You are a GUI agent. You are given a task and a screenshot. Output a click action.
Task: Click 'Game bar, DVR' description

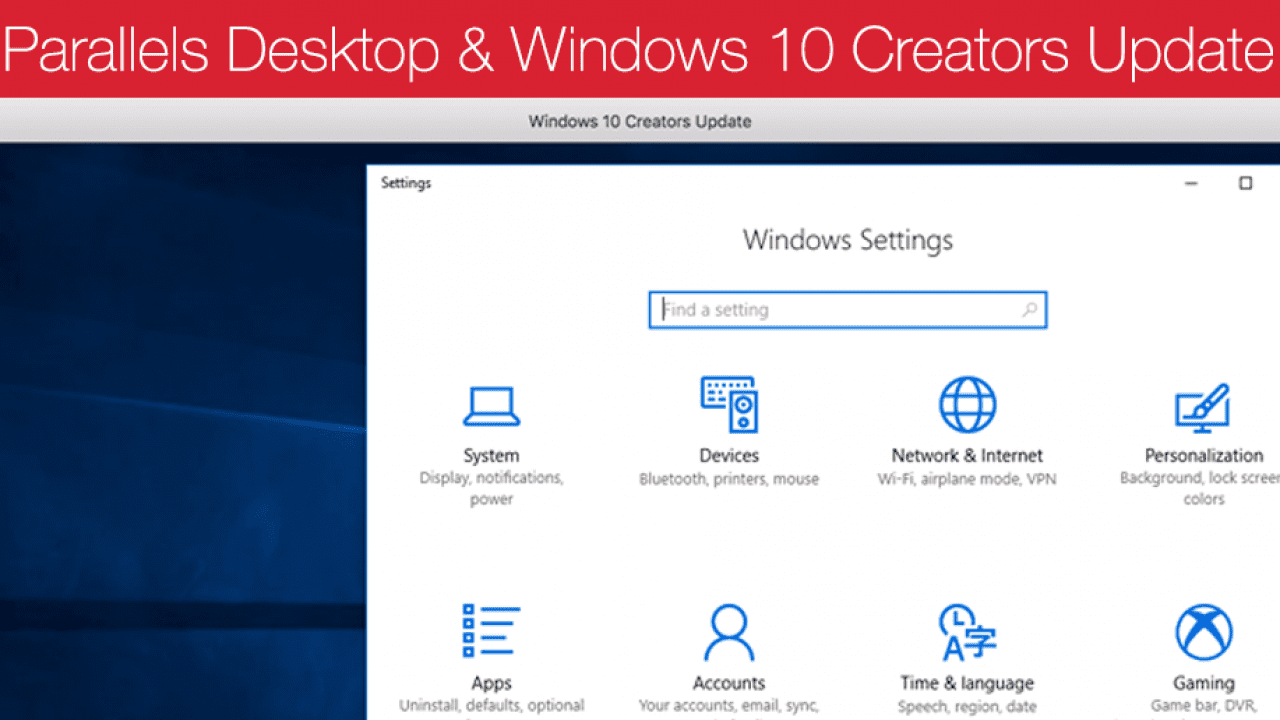point(1204,706)
